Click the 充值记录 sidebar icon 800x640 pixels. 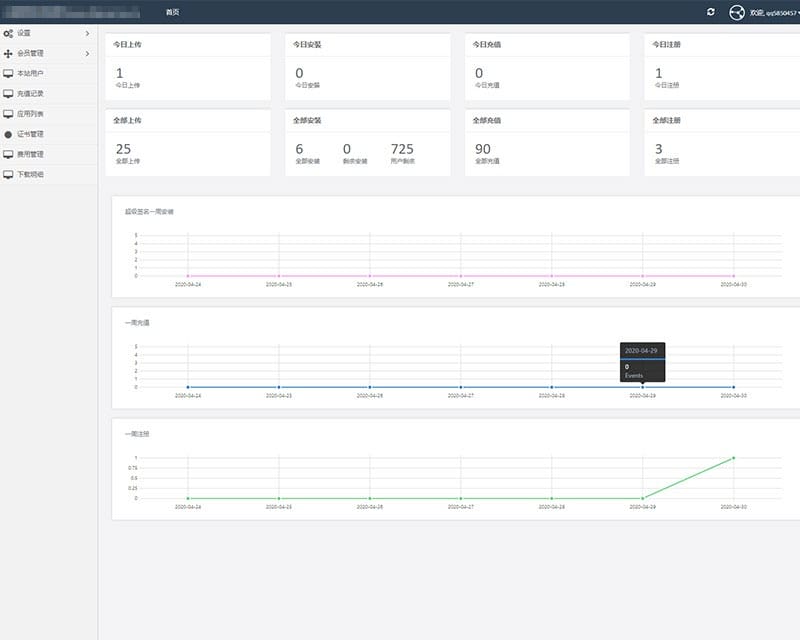8,93
